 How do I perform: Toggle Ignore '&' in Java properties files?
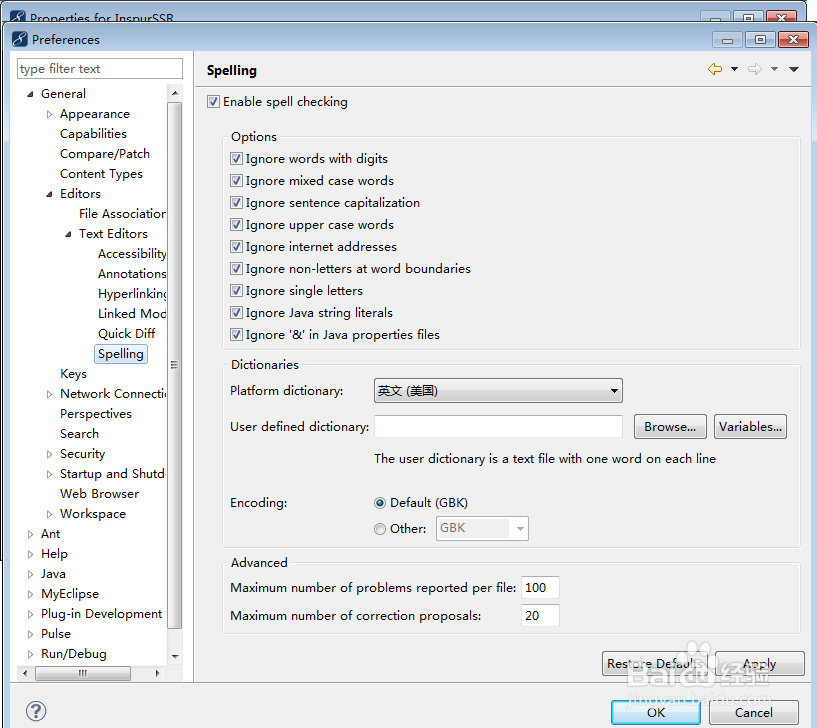coord(236,335)
